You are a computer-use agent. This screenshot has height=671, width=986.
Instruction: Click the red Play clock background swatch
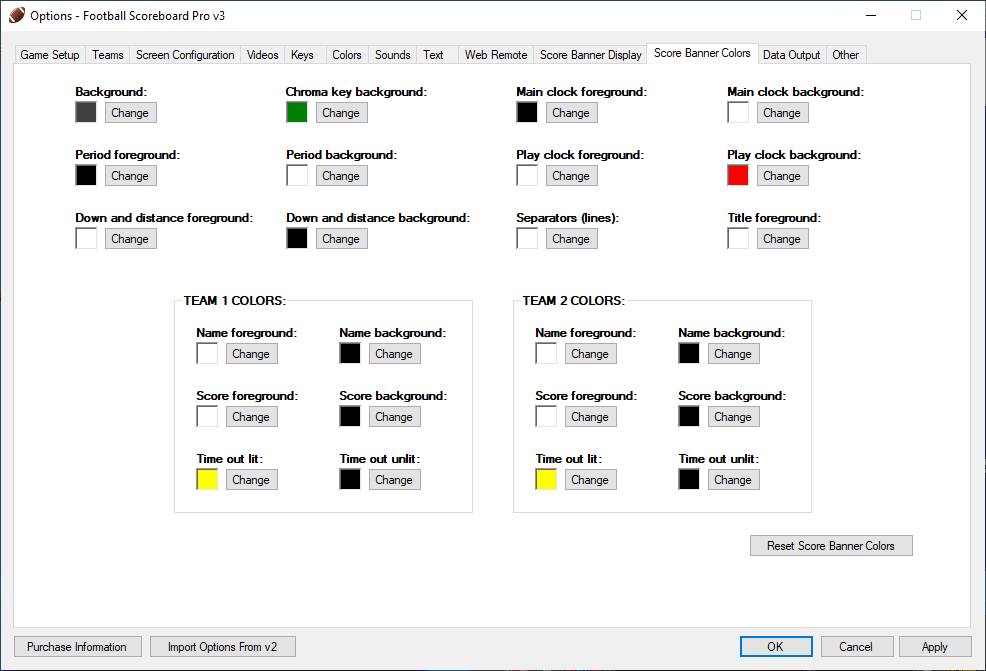738,176
